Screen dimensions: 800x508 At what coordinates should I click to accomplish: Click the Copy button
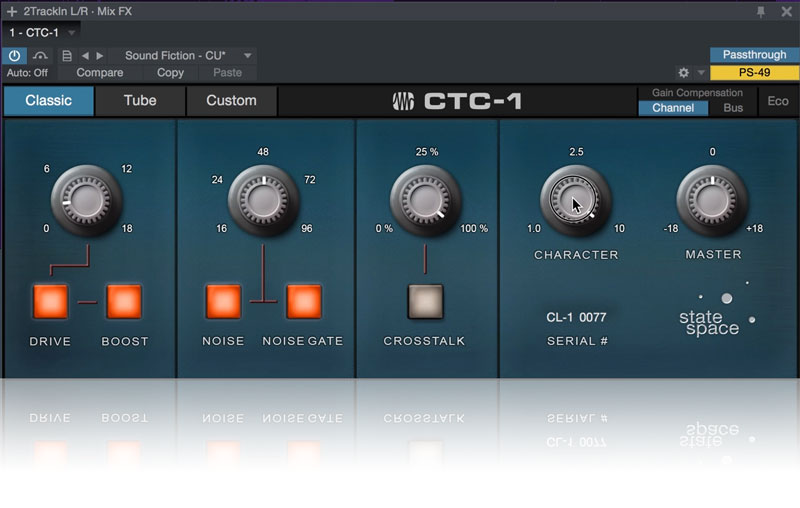(x=170, y=73)
